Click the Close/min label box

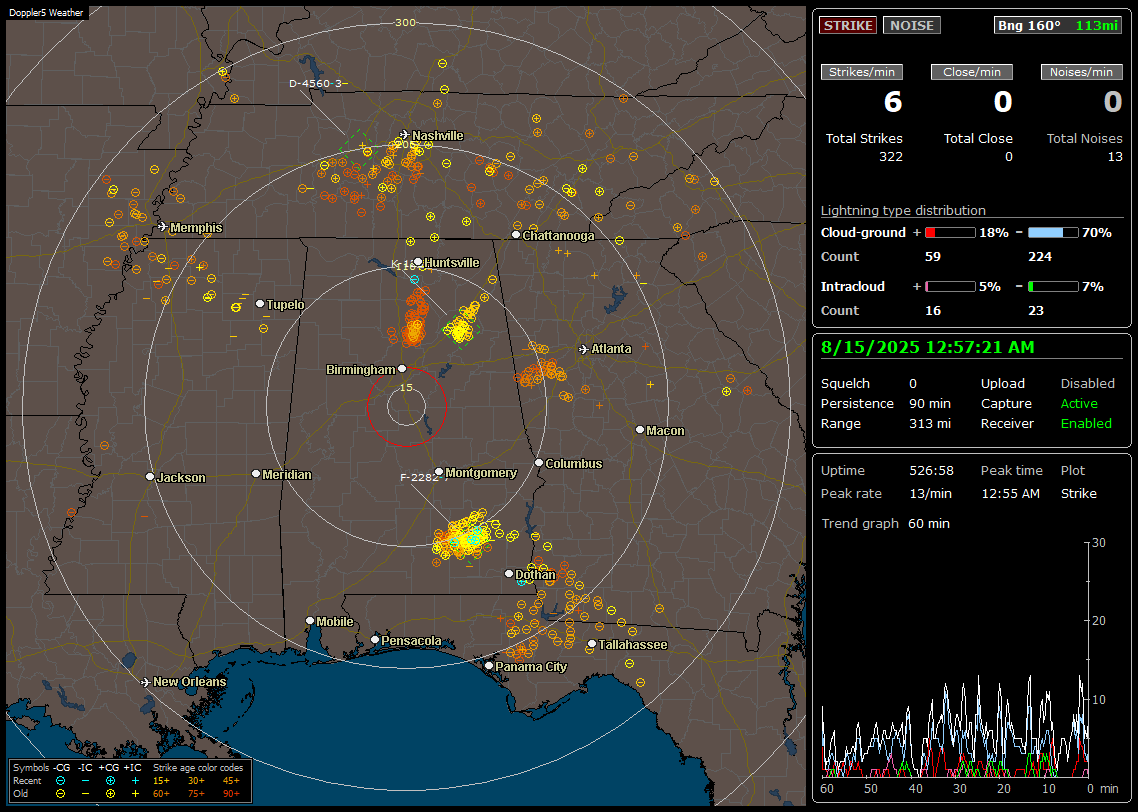[972, 72]
